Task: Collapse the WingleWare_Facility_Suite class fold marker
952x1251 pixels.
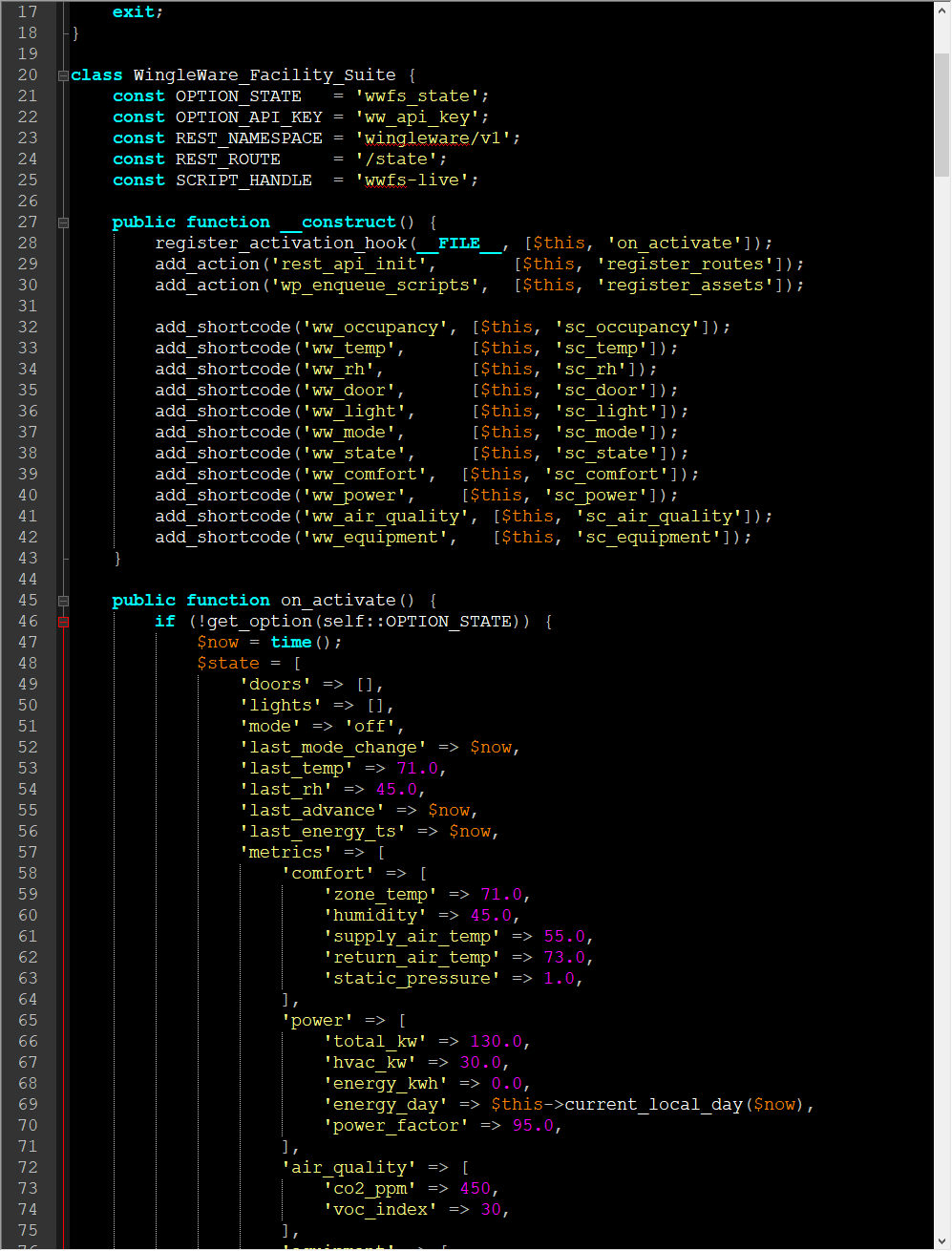Action: point(63,75)
